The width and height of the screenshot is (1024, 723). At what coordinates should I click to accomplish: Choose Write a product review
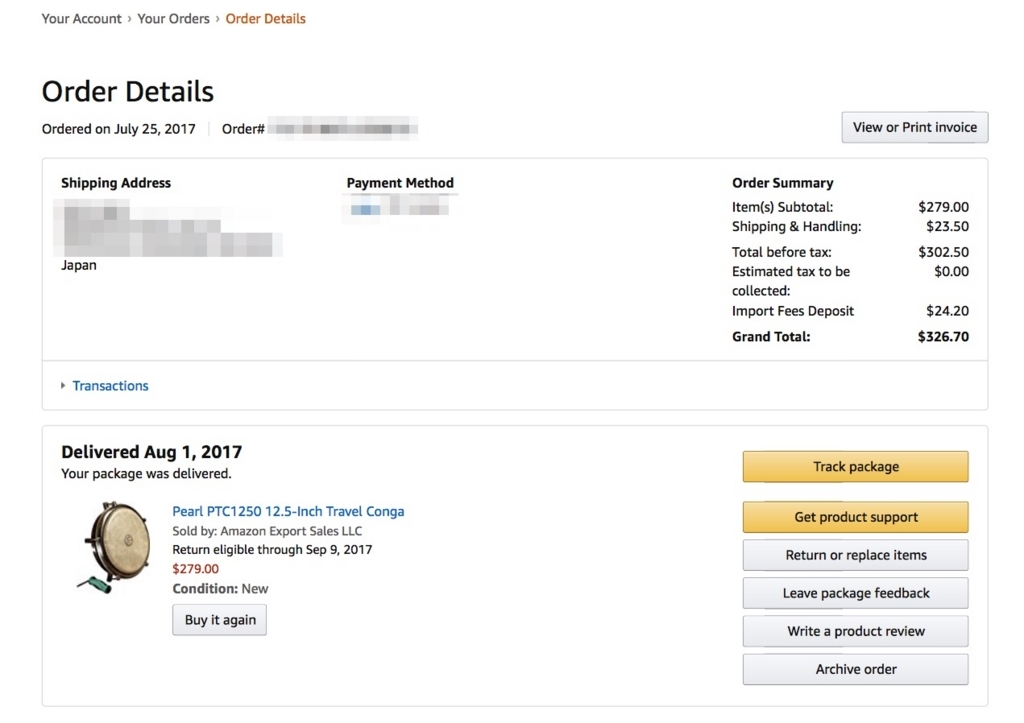[x=856, y=631]
